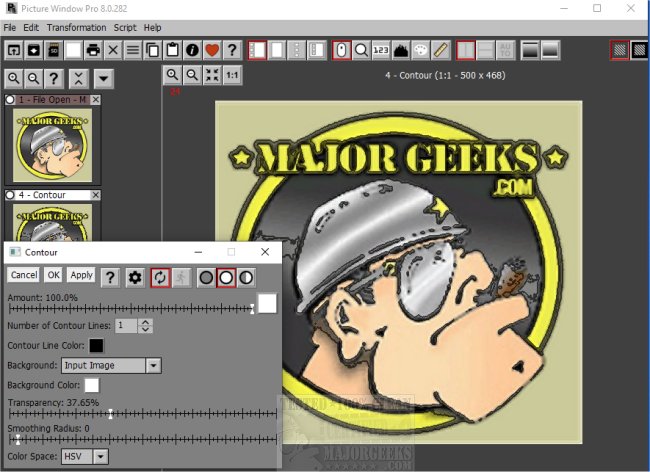Click the Transparency slider track
Viewport: 650px width, 472px height.
pyautogui.click(x=143, y=414)
